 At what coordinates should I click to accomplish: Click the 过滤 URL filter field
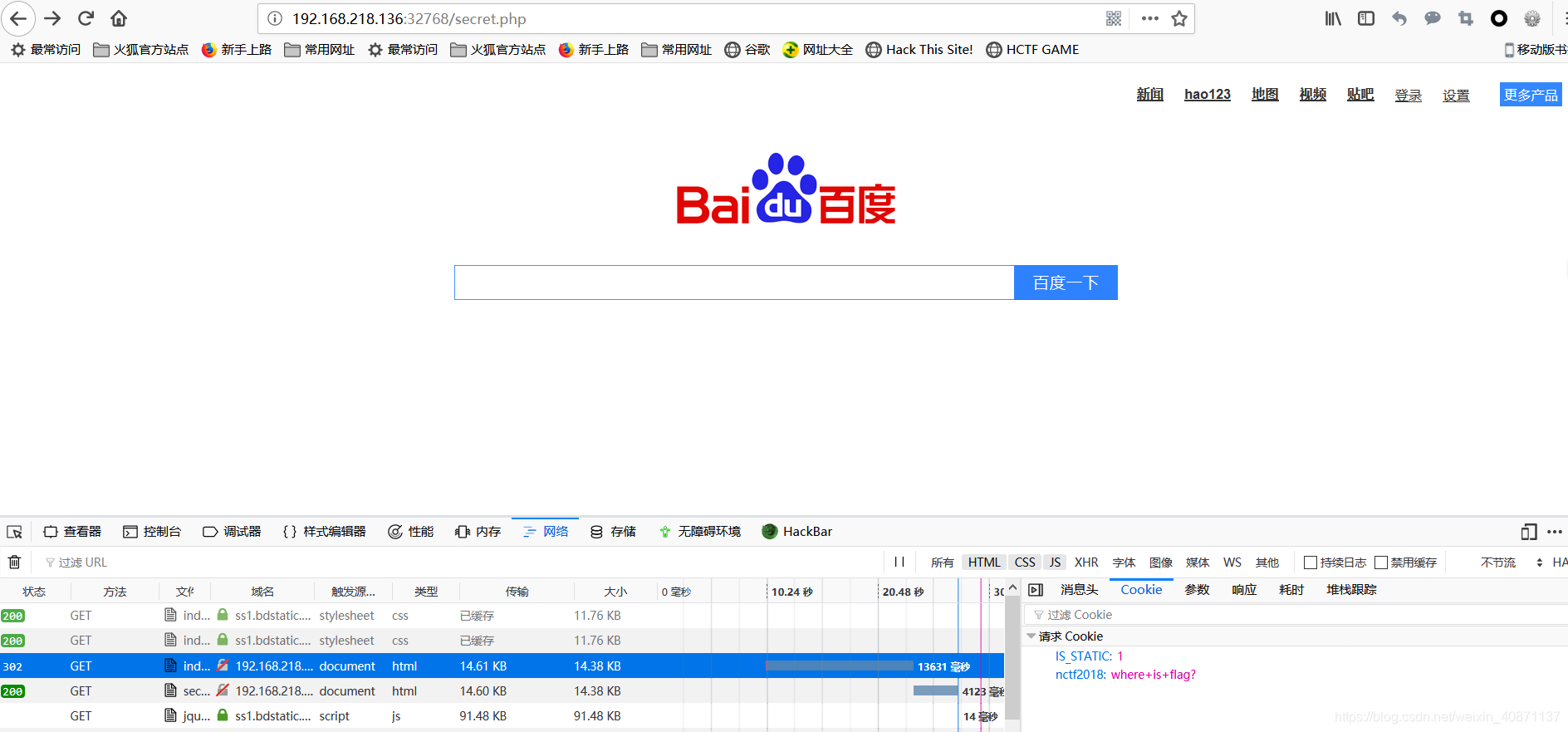point(461,563)
